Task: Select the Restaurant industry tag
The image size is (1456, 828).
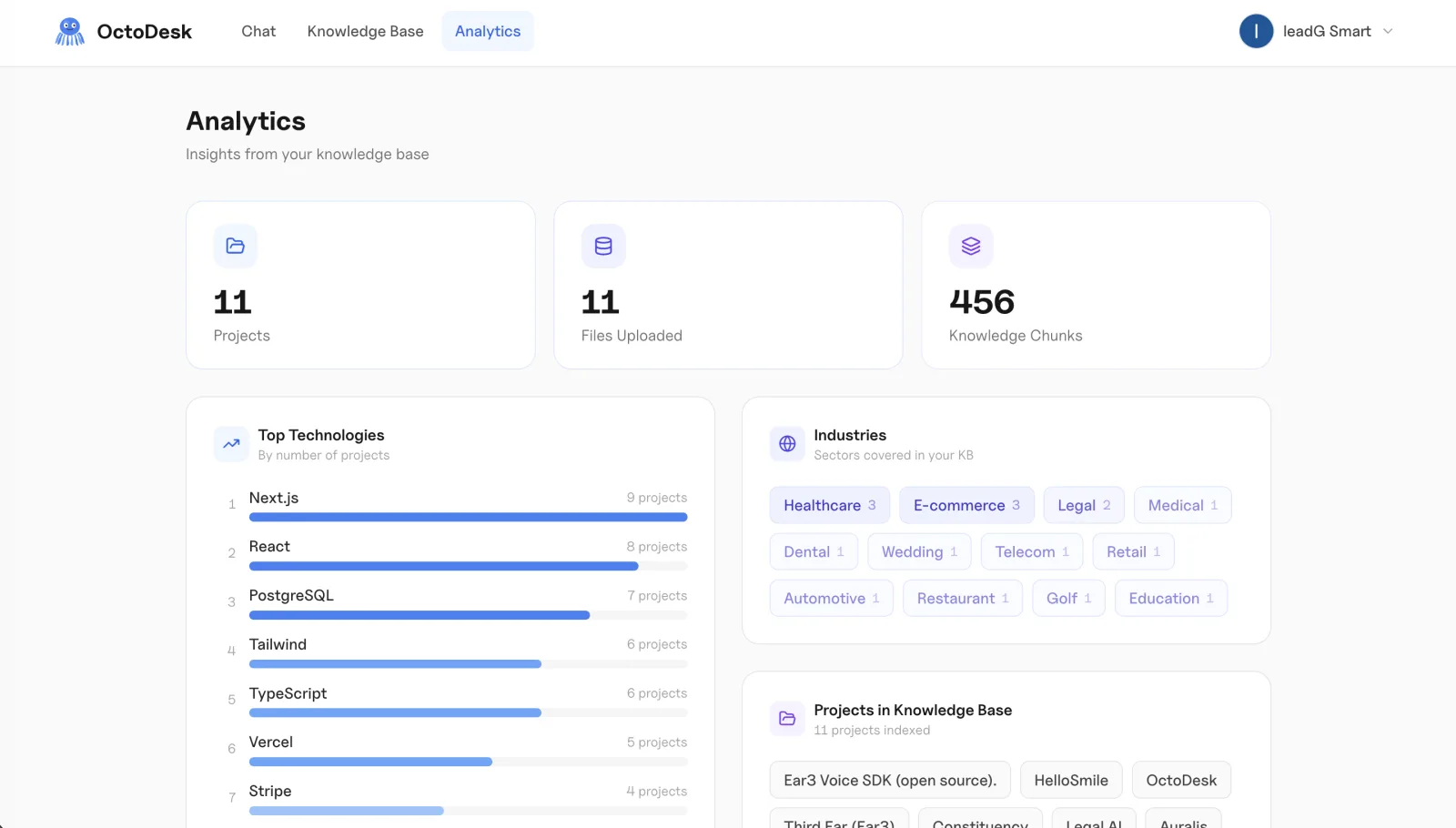Action: pos(963,598)
